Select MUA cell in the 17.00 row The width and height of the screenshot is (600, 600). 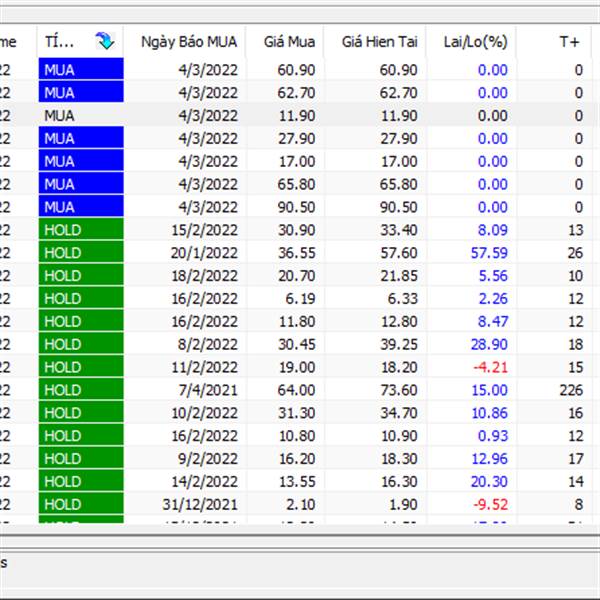81,161
